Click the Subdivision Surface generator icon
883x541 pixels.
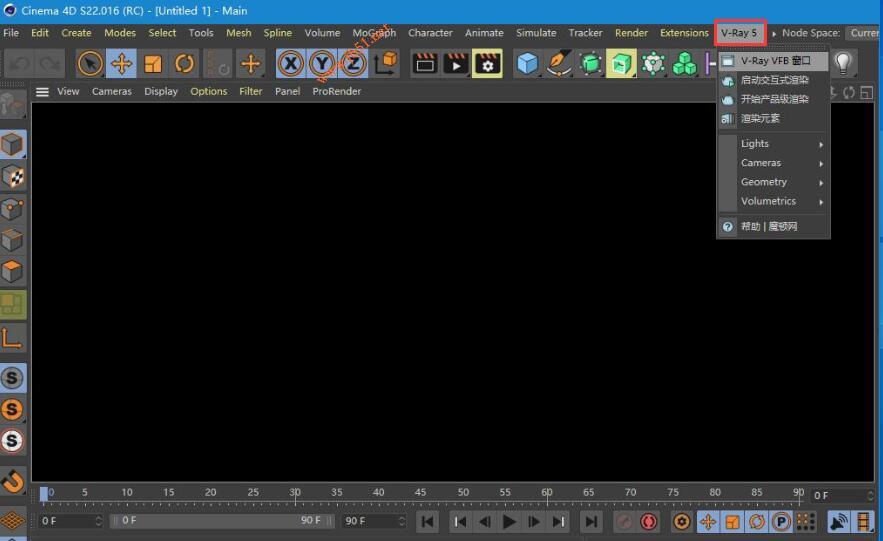coord(590,64)
